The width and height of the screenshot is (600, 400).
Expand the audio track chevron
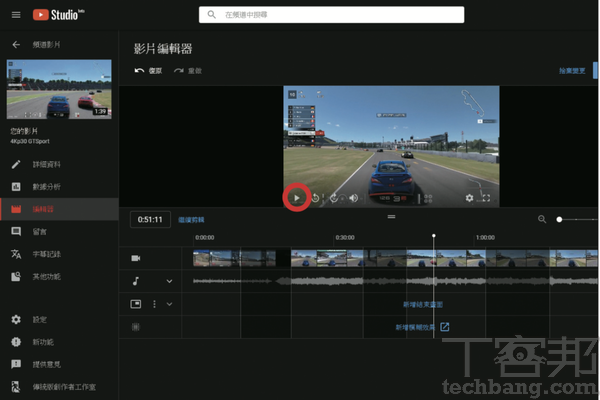(169, 281)
